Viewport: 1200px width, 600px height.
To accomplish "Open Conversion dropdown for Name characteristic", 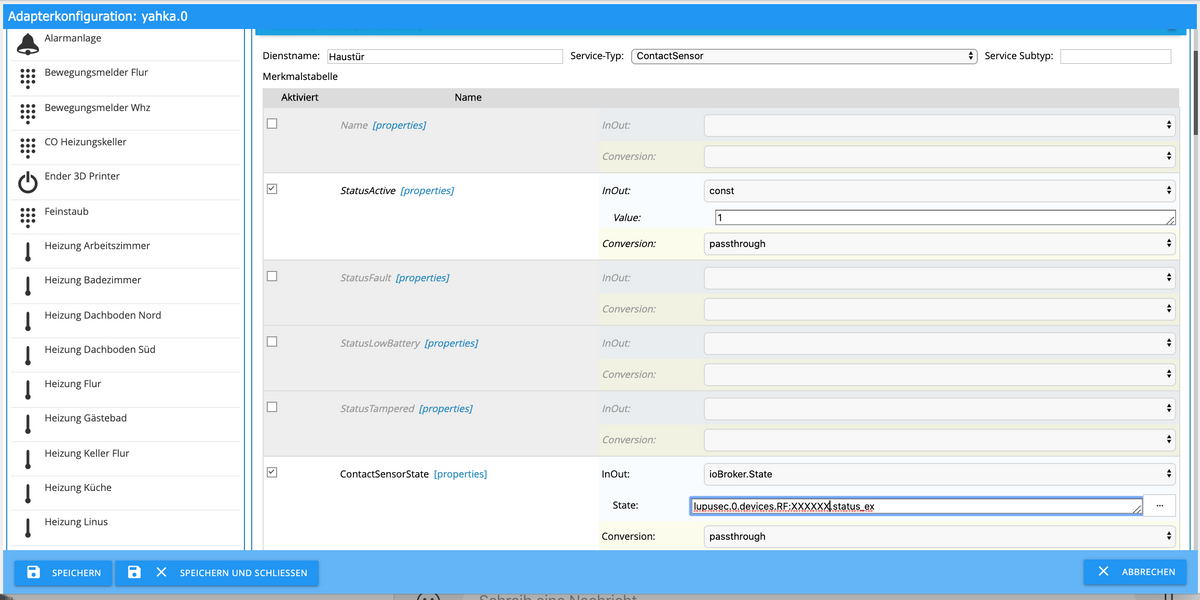I will tap(940, 156).
